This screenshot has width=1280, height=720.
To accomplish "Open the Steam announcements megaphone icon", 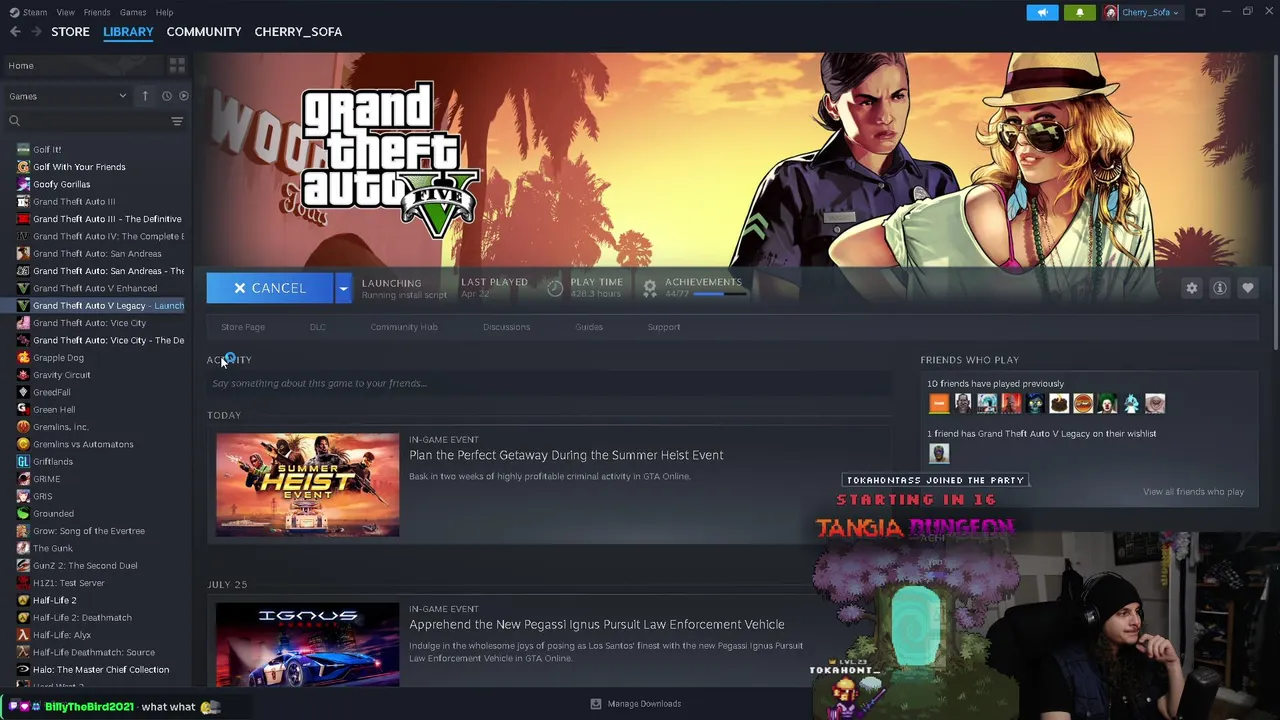I will 1042,12.
